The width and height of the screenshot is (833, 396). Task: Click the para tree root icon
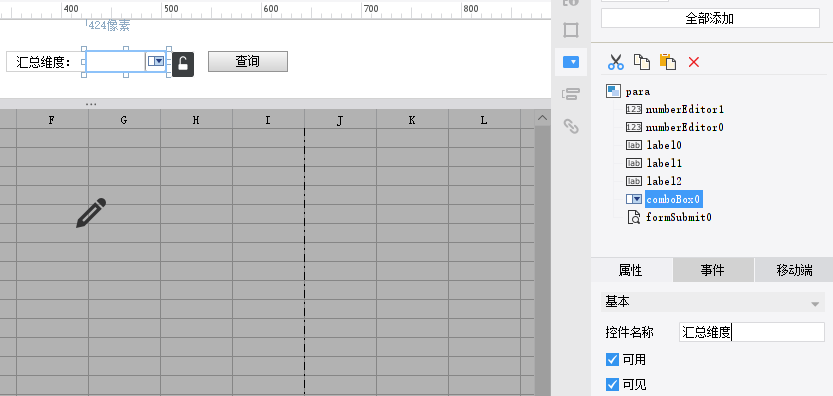[x=613, y=91]
